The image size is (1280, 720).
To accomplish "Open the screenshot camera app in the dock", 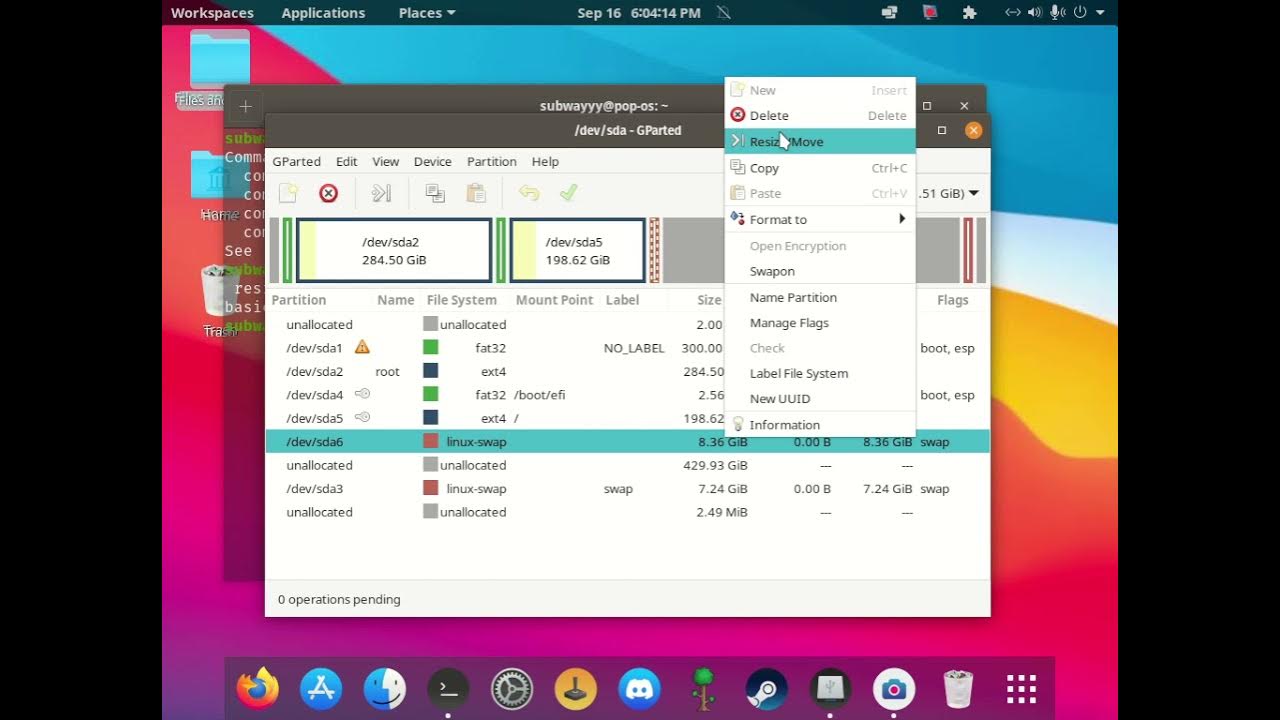I will pos(894,689).
